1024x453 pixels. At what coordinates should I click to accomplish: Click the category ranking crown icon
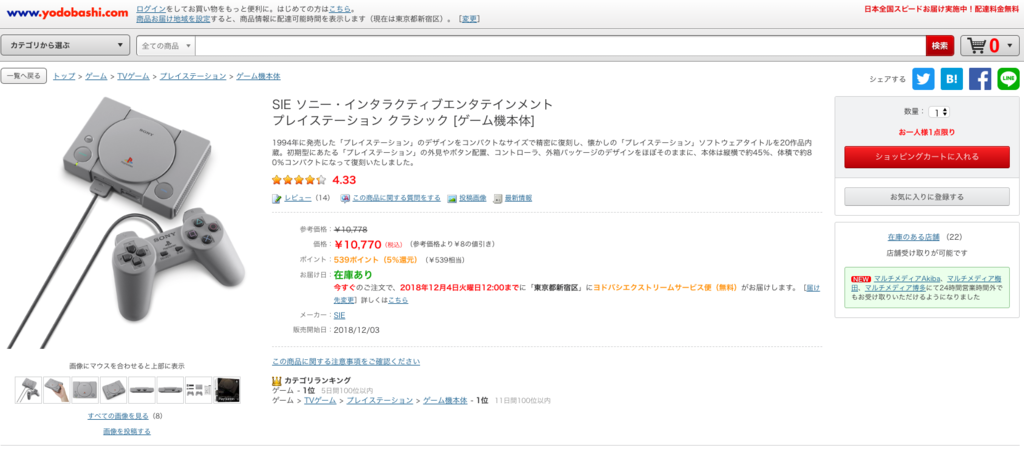pos(277,380)
